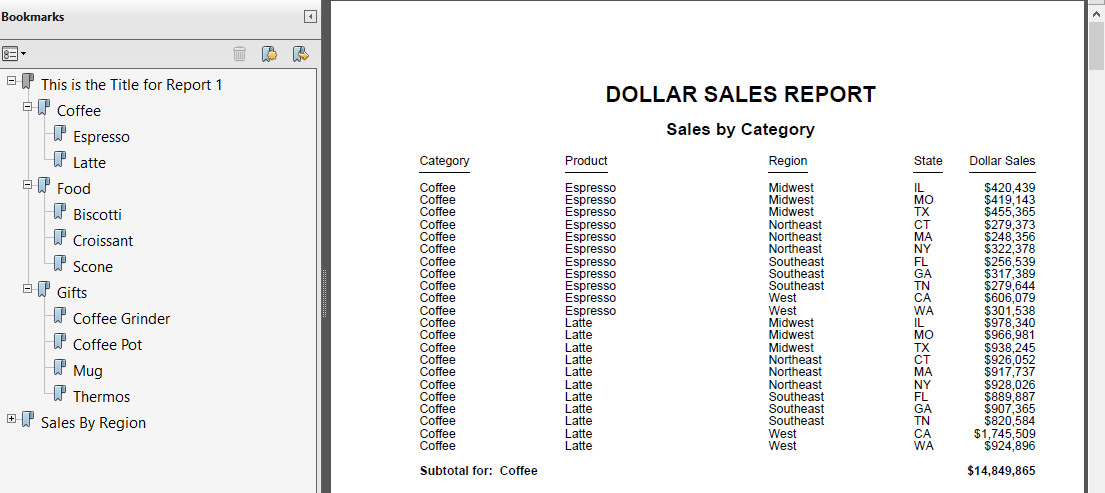Open the Sales By Region bookmark
This screenshot has width=1105, height=493.
coord(94,423)
